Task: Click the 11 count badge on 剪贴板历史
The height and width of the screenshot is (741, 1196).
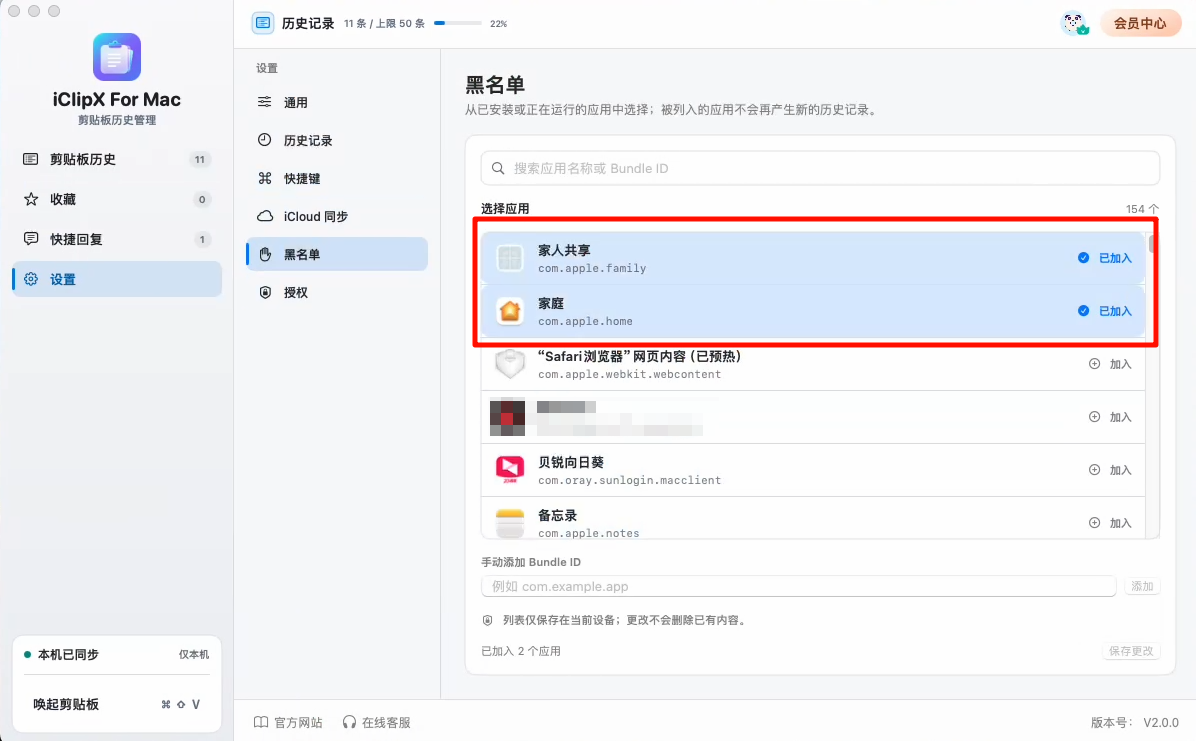Action: coord(200,159)
